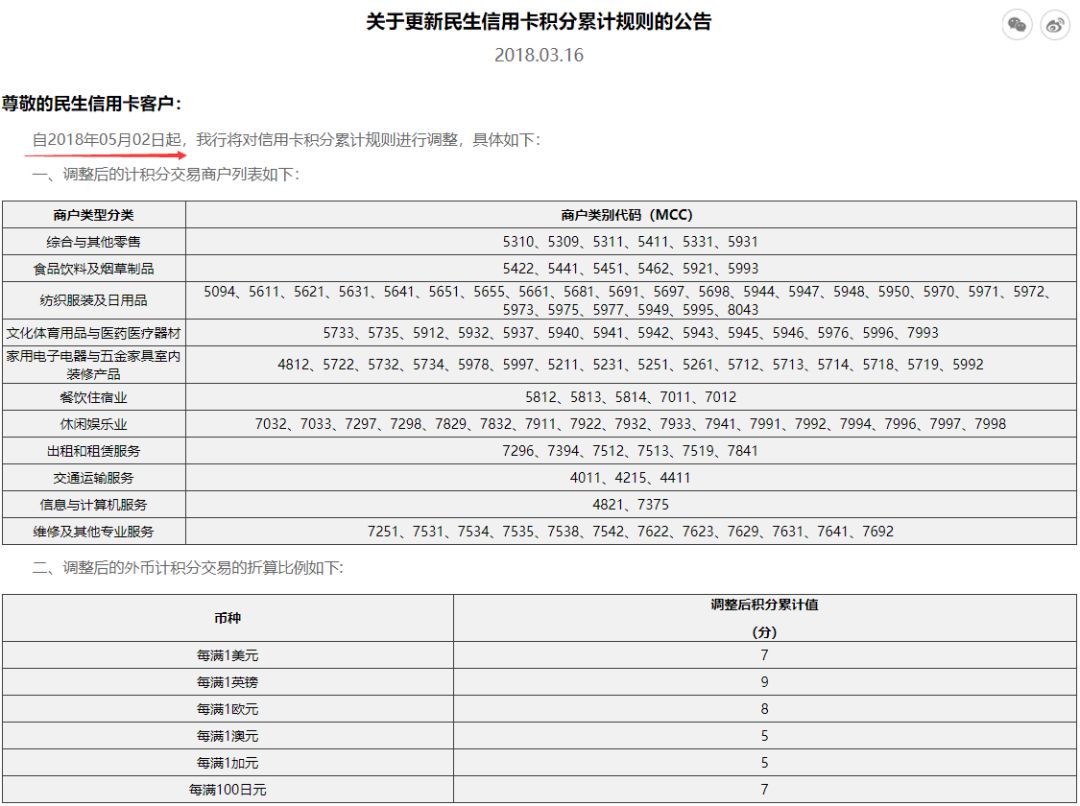Select row label 食品饮料及烟草制品
This screenshot has width=1080, height=806.
[x=94, y=269]
